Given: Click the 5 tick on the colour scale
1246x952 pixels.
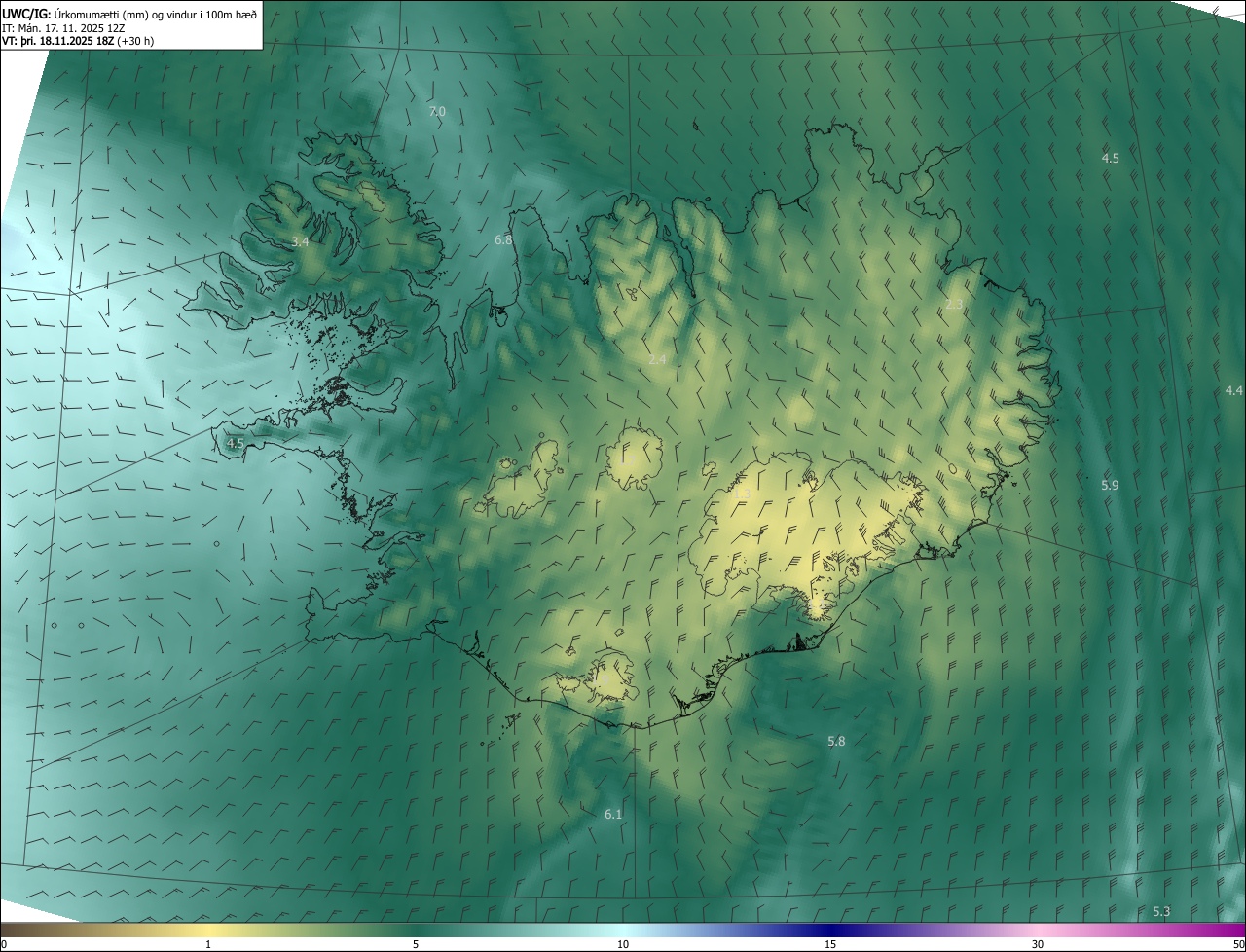Looking at the screenshot, I should pyautogui.click(x=416, y=944).
